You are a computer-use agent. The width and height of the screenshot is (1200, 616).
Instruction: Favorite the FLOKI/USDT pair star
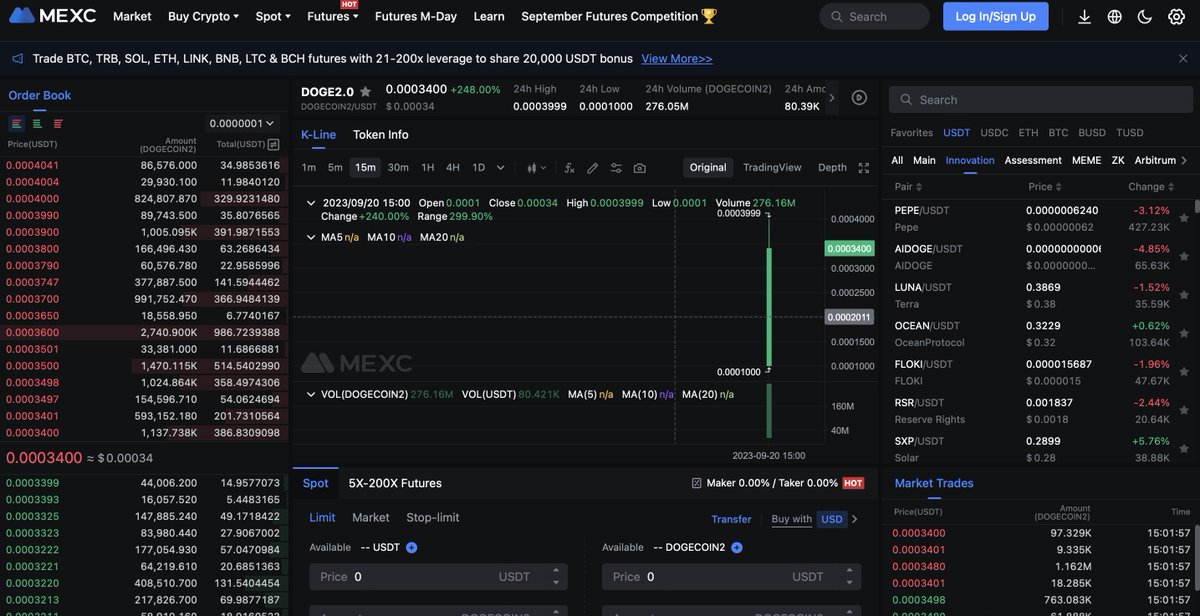[x=1184, y=372]
